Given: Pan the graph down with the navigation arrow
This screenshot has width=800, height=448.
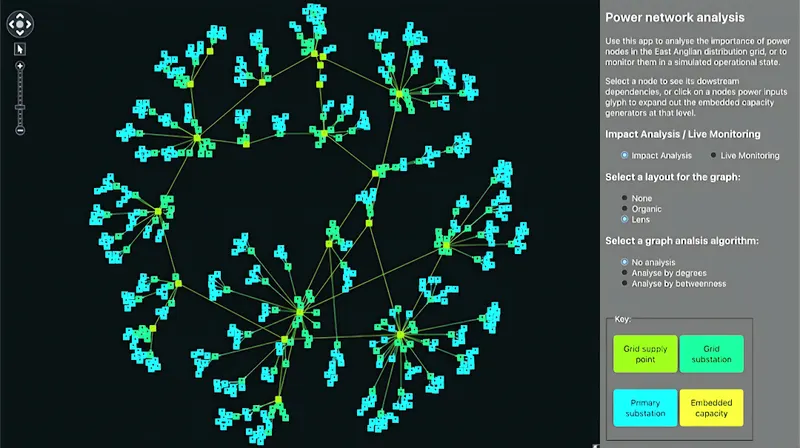Looking at the screenshot, I should [20, 33].
